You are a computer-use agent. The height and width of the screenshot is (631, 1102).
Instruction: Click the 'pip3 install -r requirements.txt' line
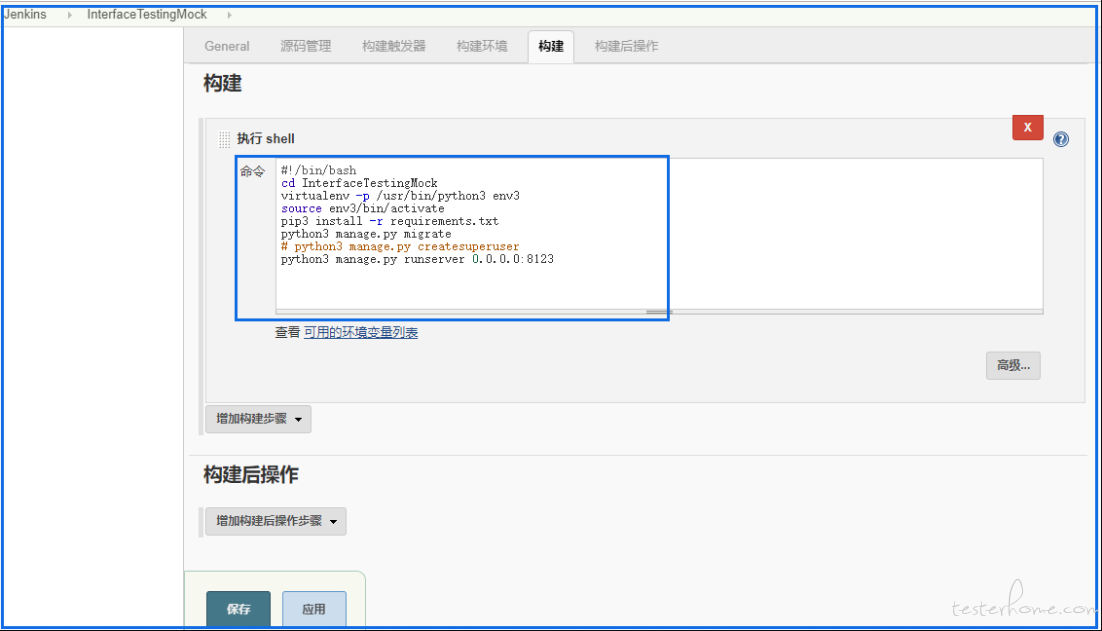point(389,221)
